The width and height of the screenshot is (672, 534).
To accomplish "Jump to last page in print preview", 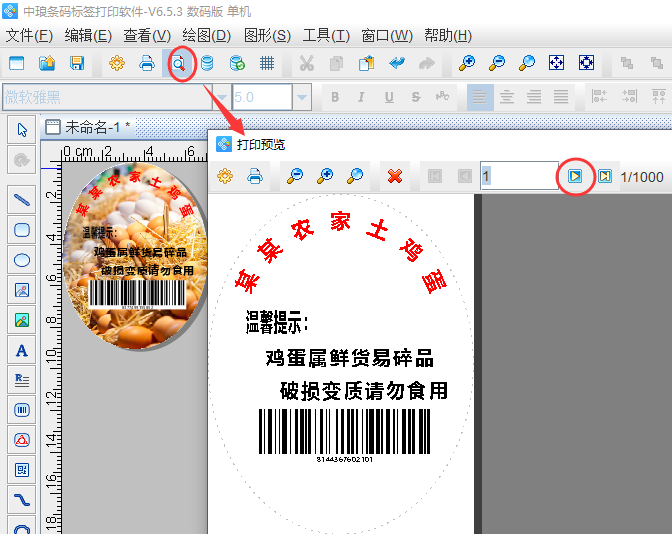I will click(605, 176).
